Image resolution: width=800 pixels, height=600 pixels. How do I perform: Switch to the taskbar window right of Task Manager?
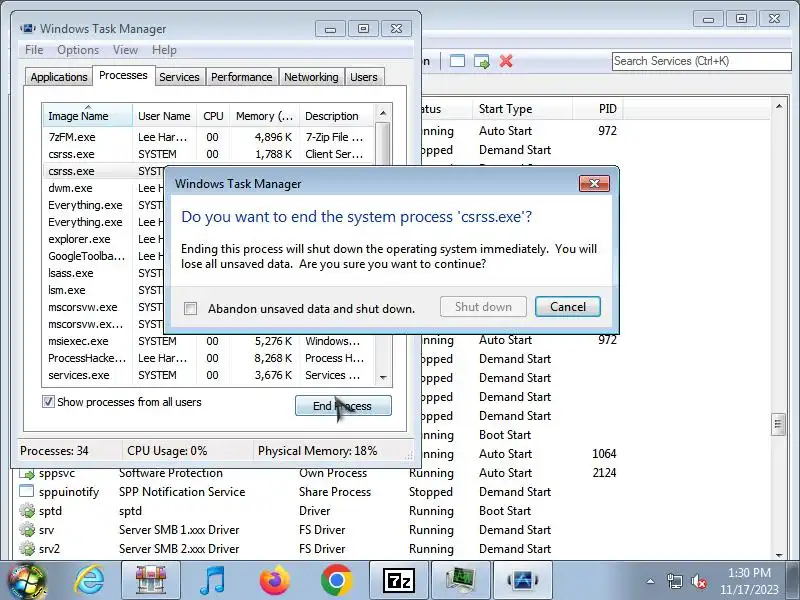523,581
